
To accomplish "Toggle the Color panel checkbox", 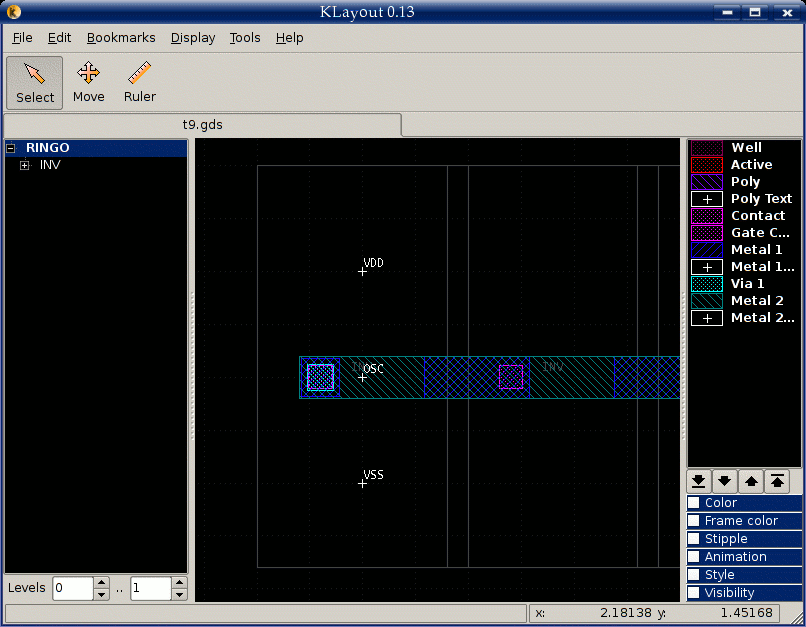I will (x=694, y=503).
